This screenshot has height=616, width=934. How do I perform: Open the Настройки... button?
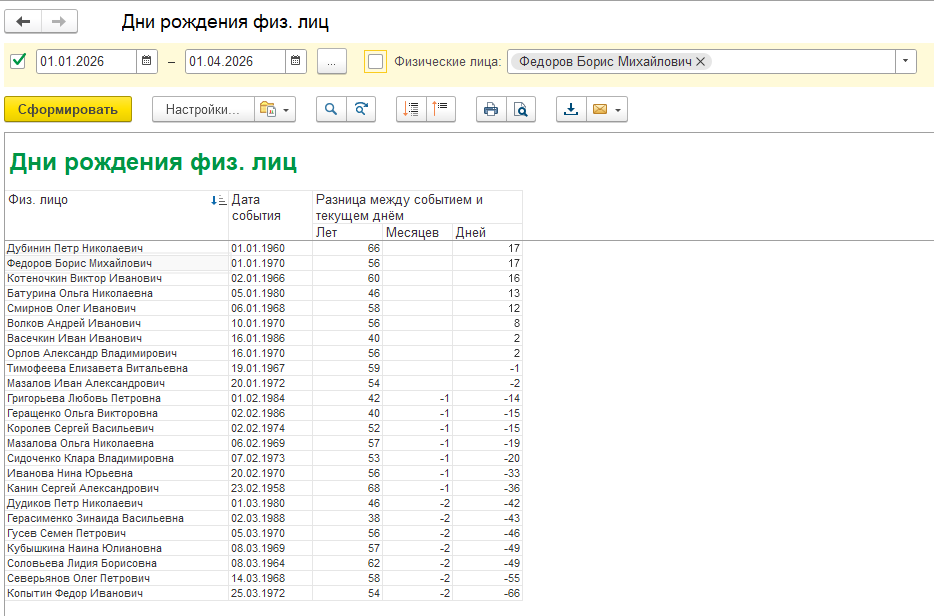[201, 110]
